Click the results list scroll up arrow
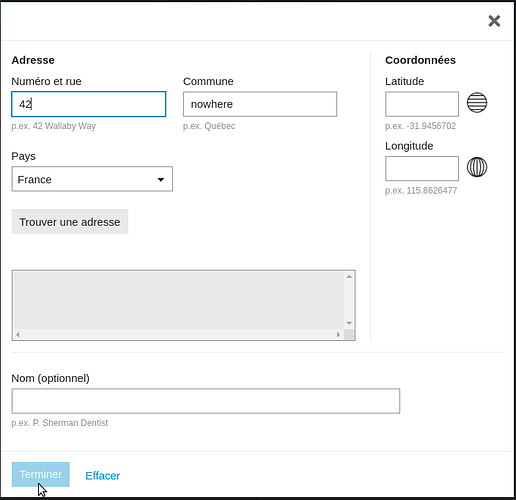The image size is (516, 500). [349, 277]
